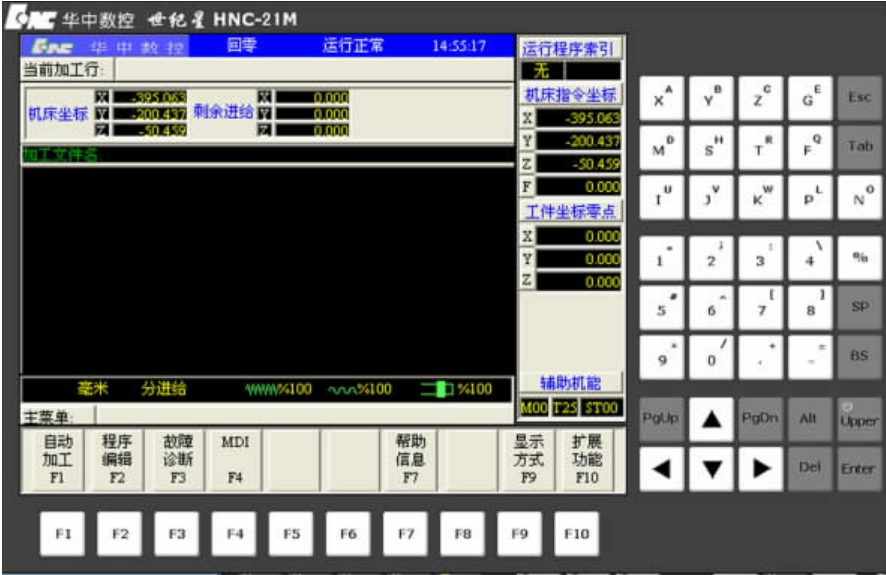Click the F5 function key
This screenshot has height=575, width=886.
coord(291,534)
